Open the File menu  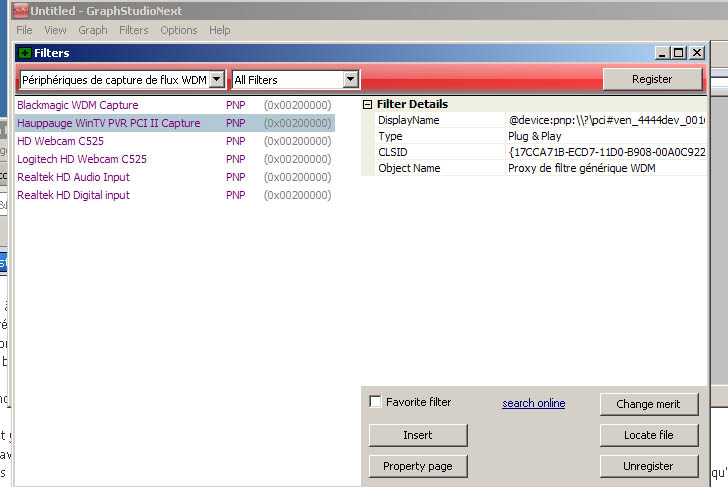(24, 30)
